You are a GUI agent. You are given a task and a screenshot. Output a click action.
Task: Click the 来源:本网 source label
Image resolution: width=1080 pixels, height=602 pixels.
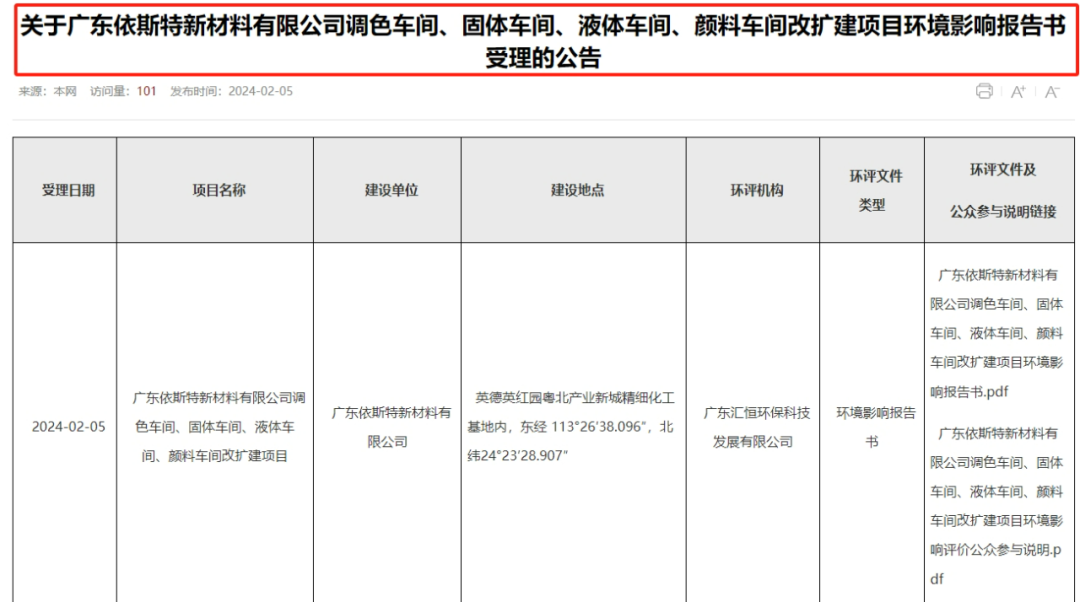[x=47, y=91]
